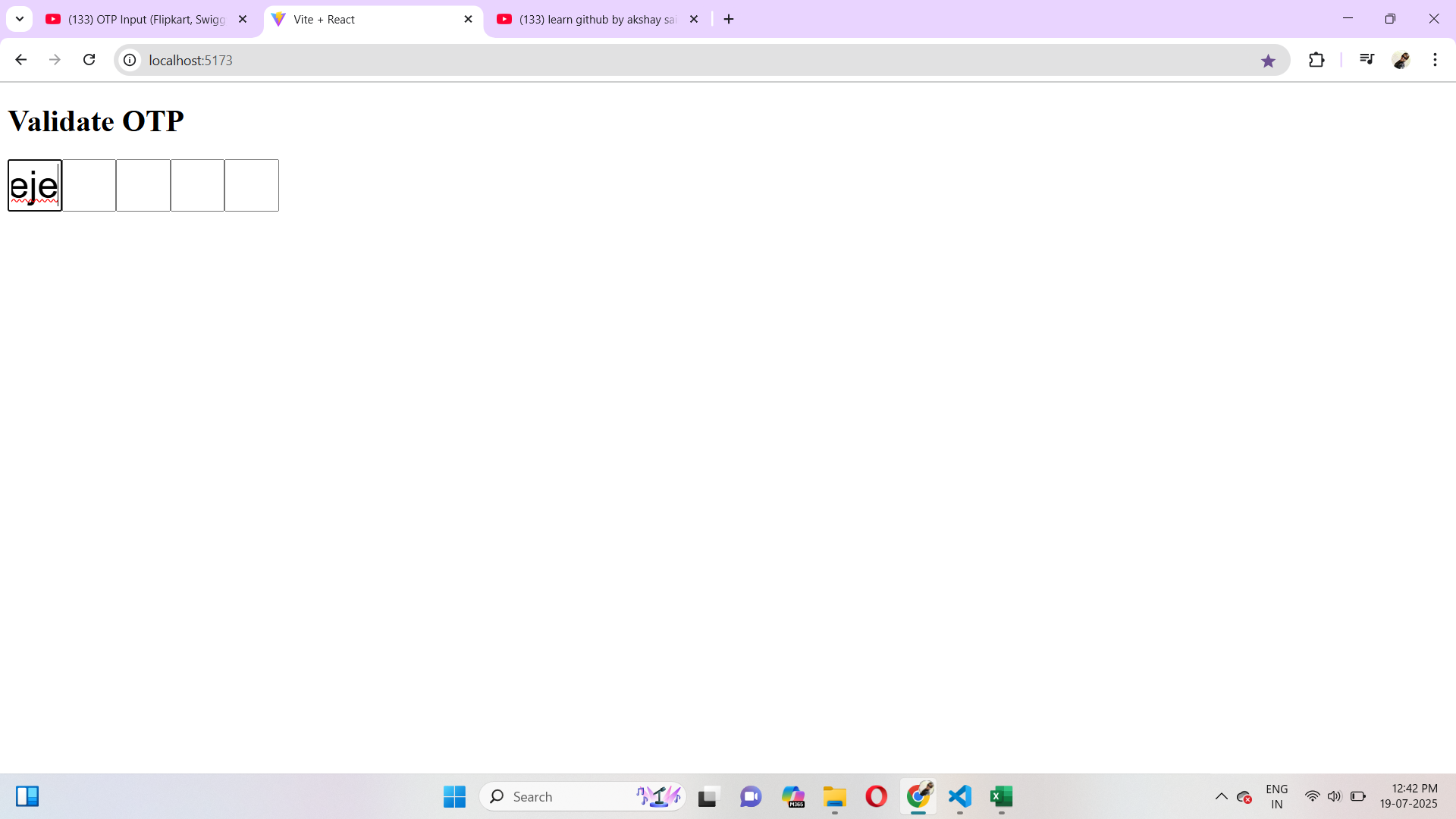The width and height of the screenshot is (1456, 819).
Task: Show hidden system tray icons
Action: (1221, 796)
